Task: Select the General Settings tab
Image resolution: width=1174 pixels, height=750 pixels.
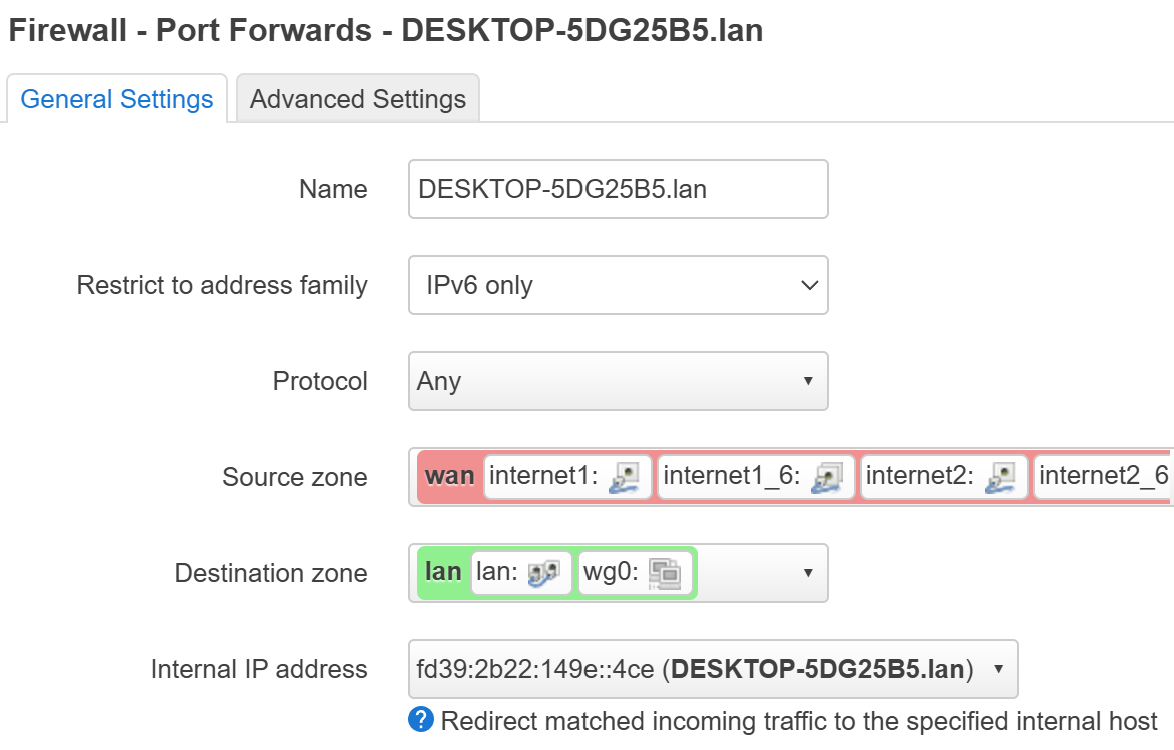Action: click(x=117, y=99)
